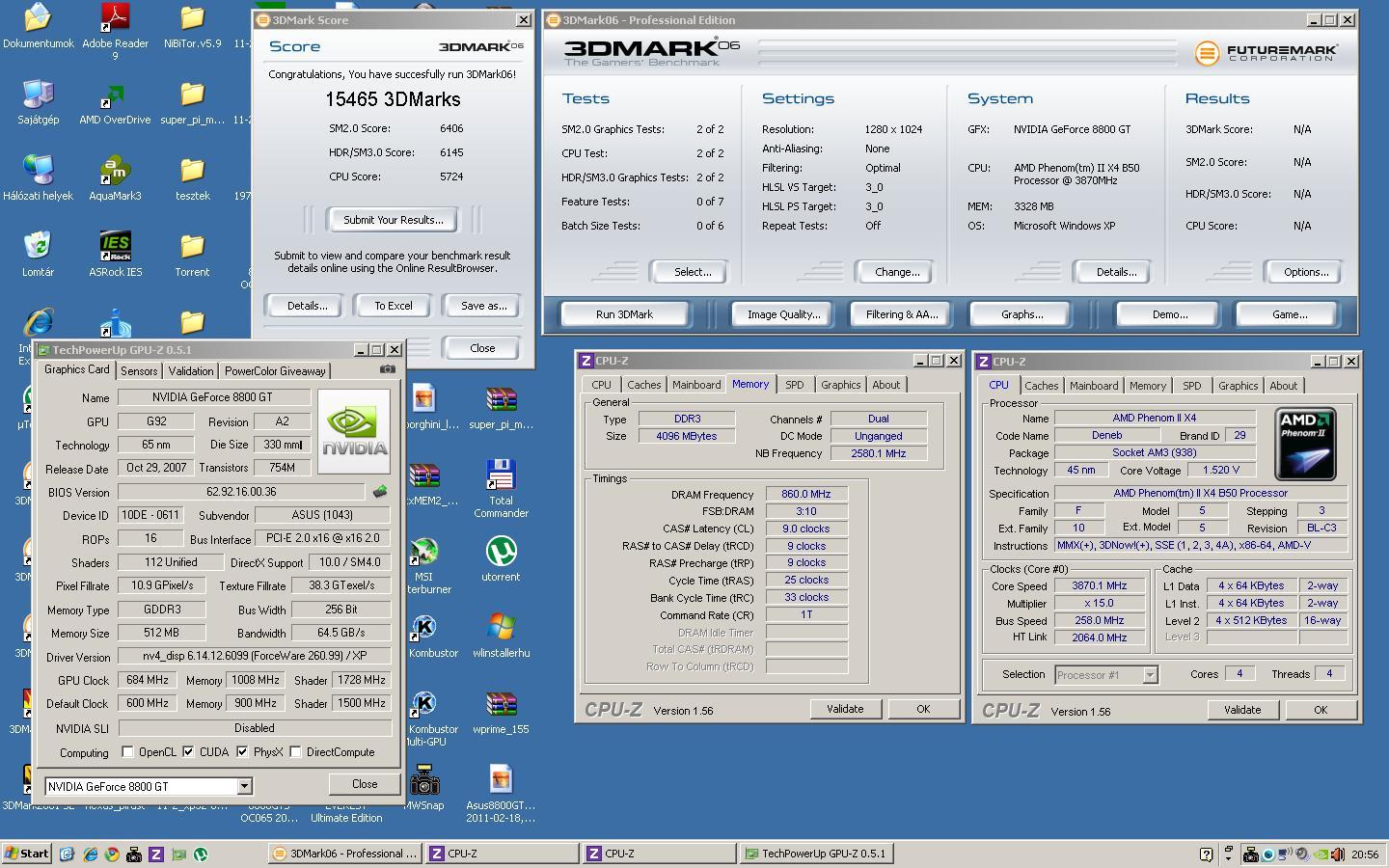Click Internet Explorer quick launch icon

point(90,854)
